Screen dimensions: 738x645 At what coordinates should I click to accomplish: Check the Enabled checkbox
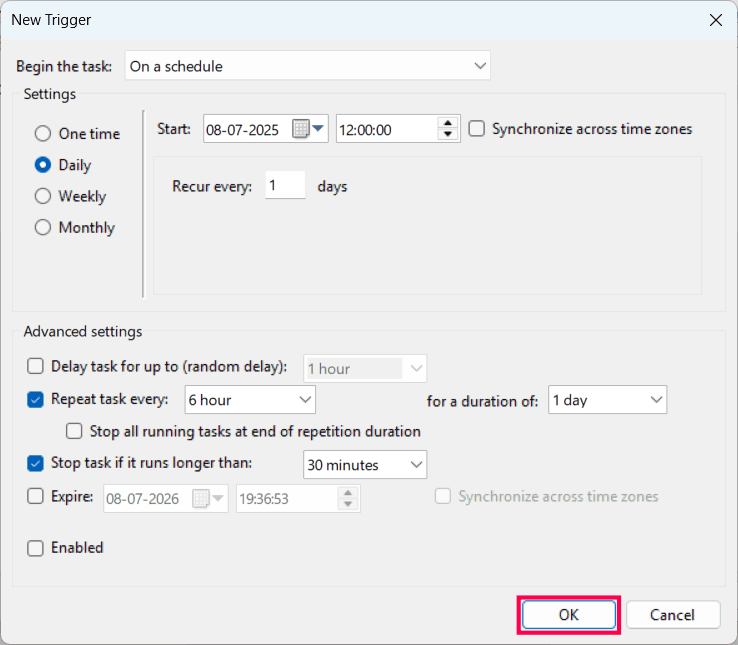click(36, 548)
